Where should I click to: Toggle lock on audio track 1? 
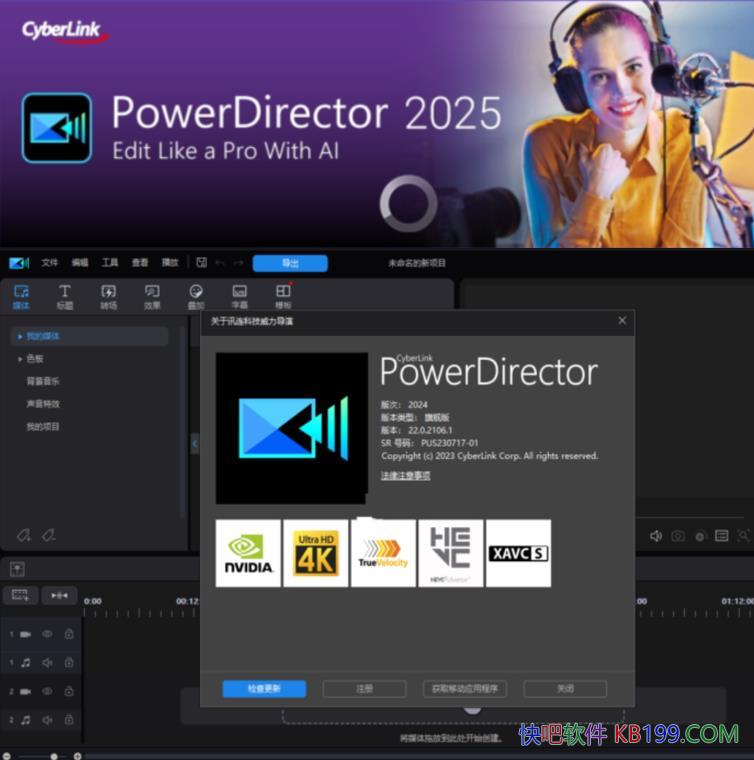69,661
